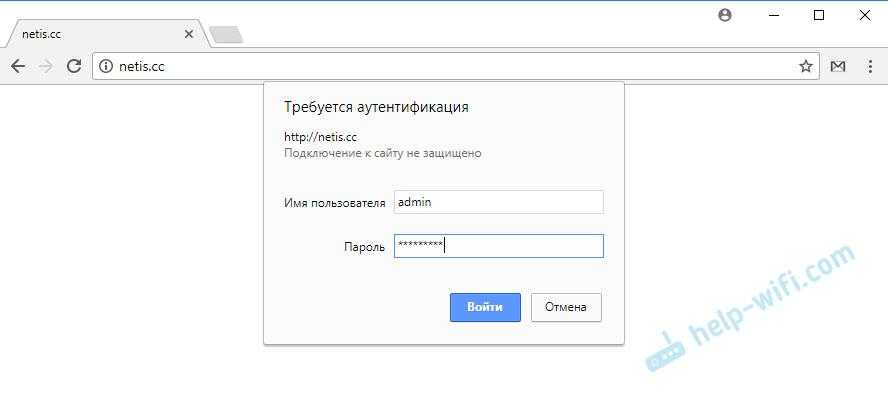Focus the address bar showing netis.cc

tap(450, 67)
